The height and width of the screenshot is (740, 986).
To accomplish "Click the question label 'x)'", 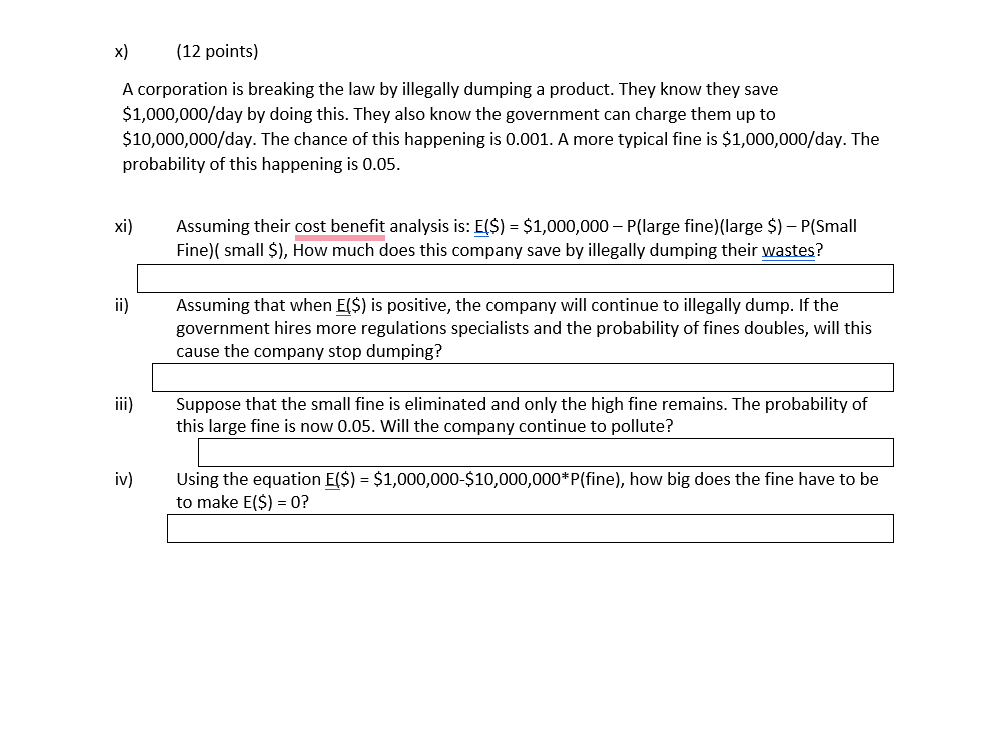I will 118,51.
